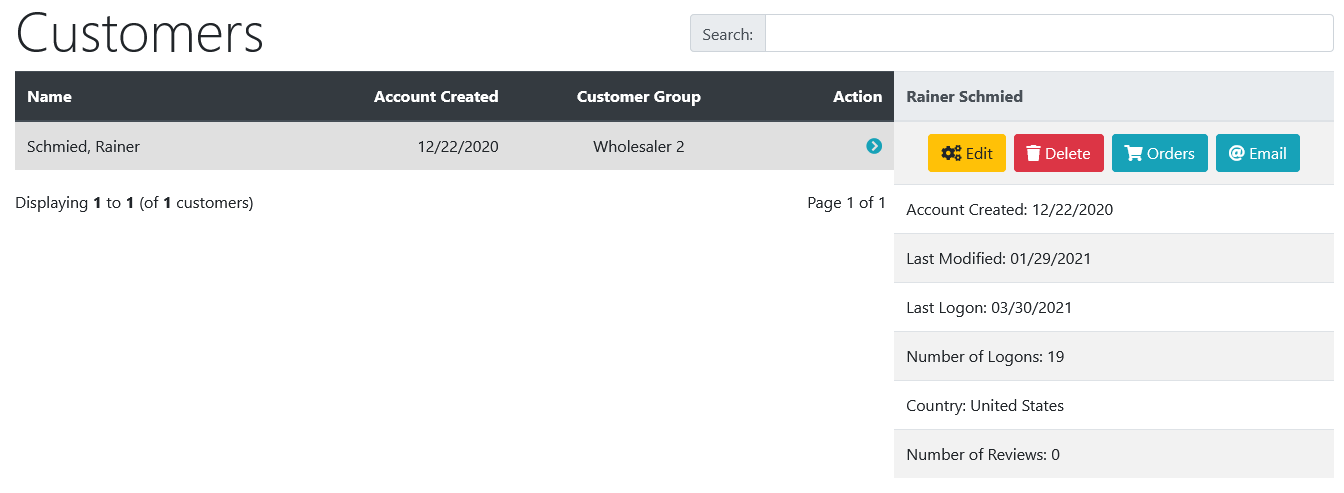Viewport: 1344px width, 493px height.
Task: Click the 12/22/2020 date in table row
Action: click(x=458, y=147)
